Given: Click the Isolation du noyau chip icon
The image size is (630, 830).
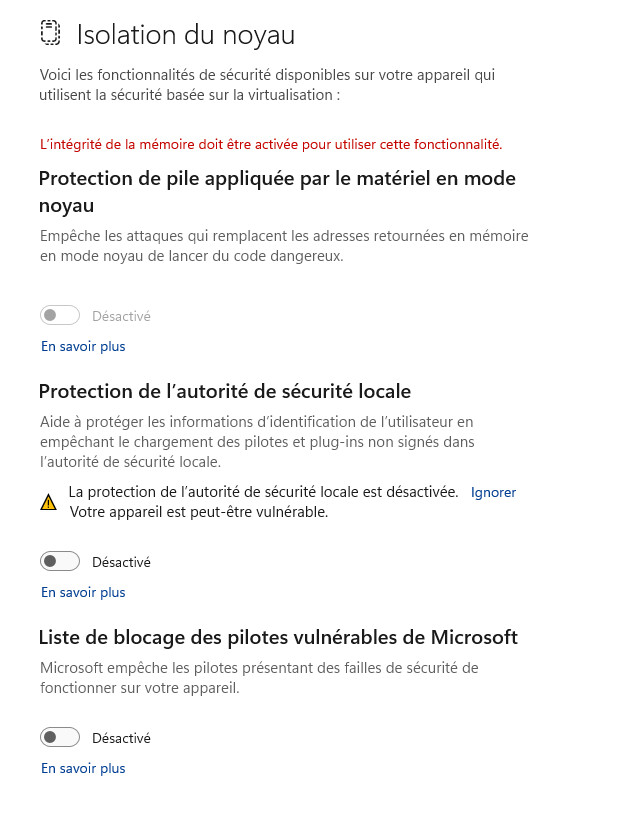Looking at the screenshot, I should tap(50, 33).
